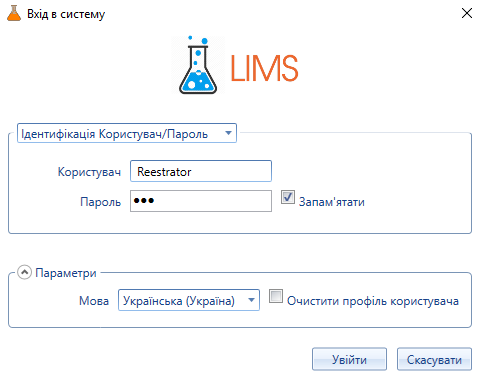
Task: Focus the Користувач field containing Reestrator
Action: (x=201, y=171)
